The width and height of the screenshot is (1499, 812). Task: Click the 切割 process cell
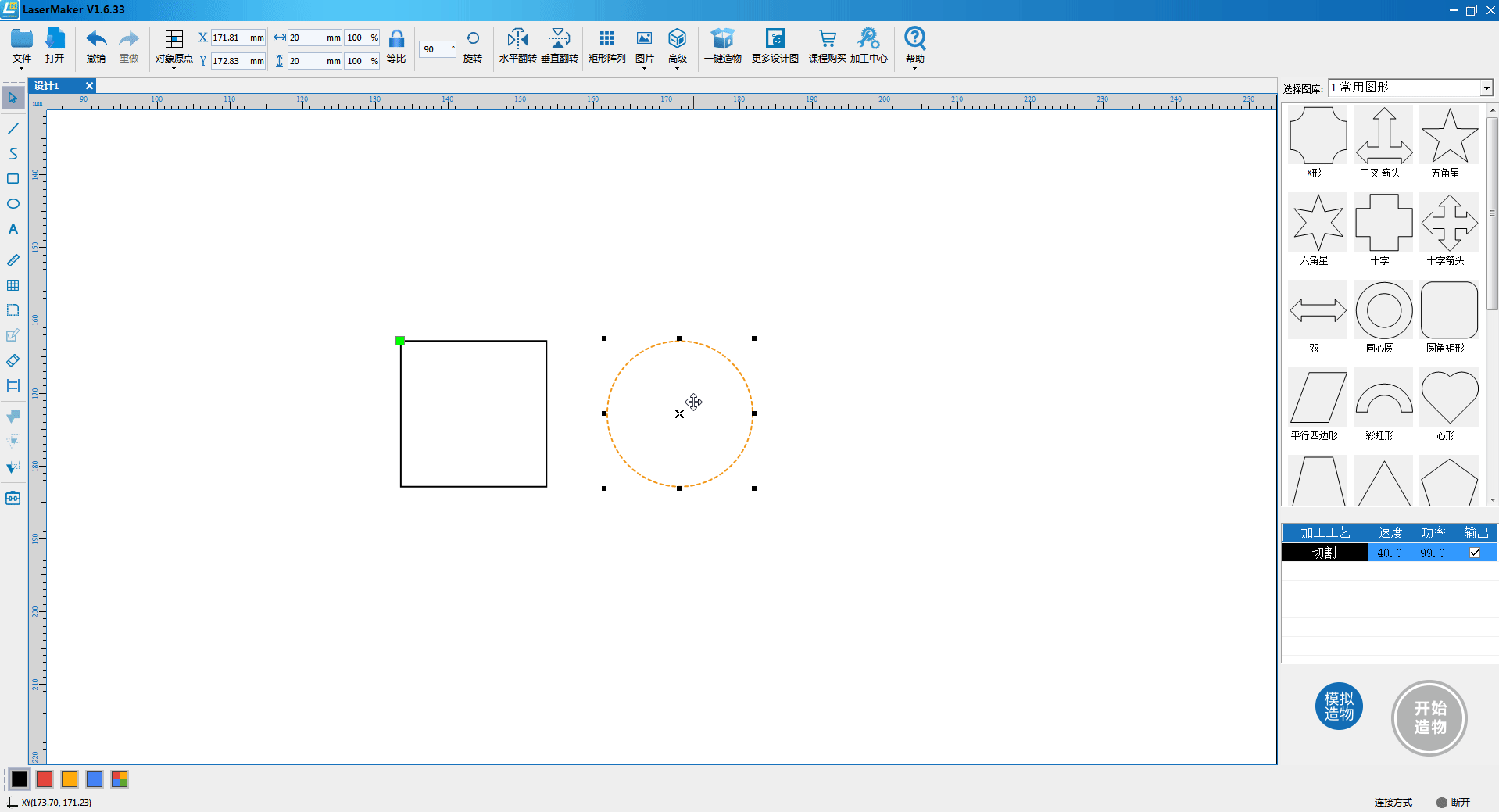pyautogui.click(x=1325, y=553)
